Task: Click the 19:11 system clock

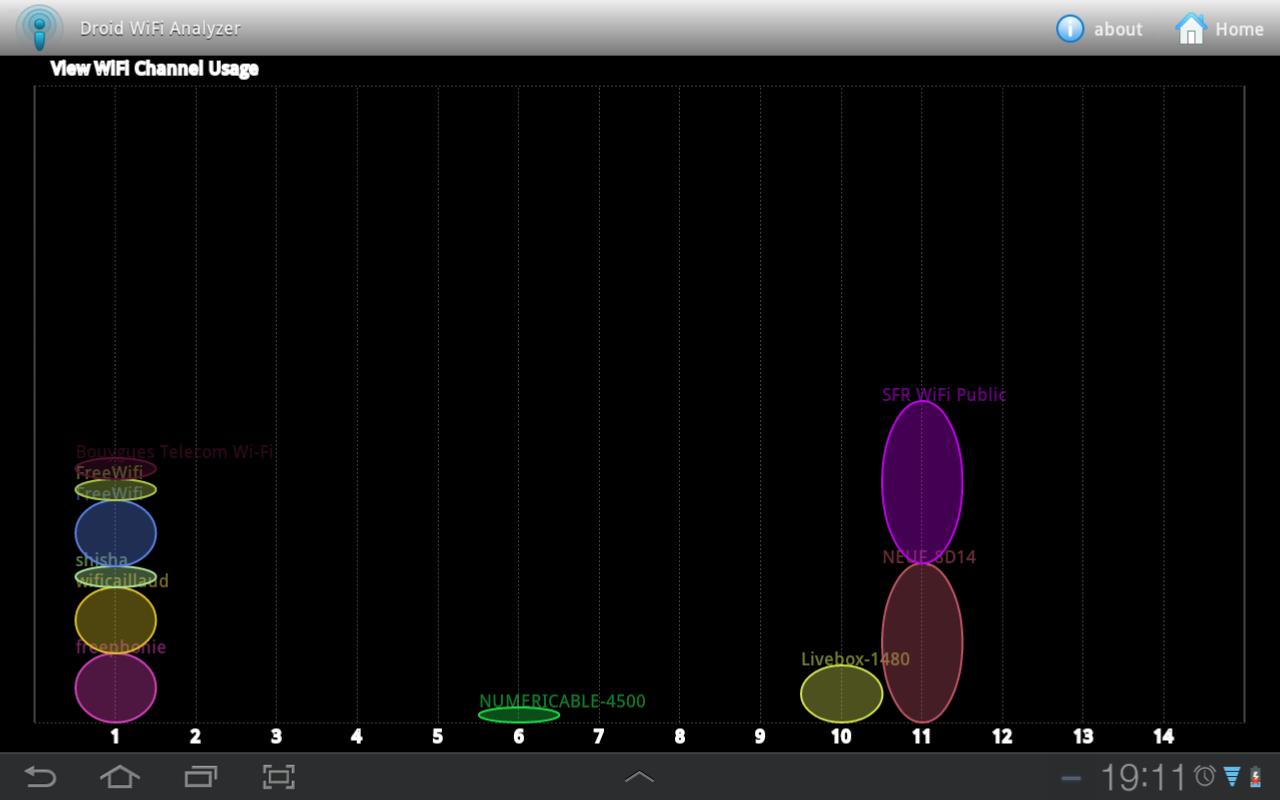Action: tap(1143, 777)
